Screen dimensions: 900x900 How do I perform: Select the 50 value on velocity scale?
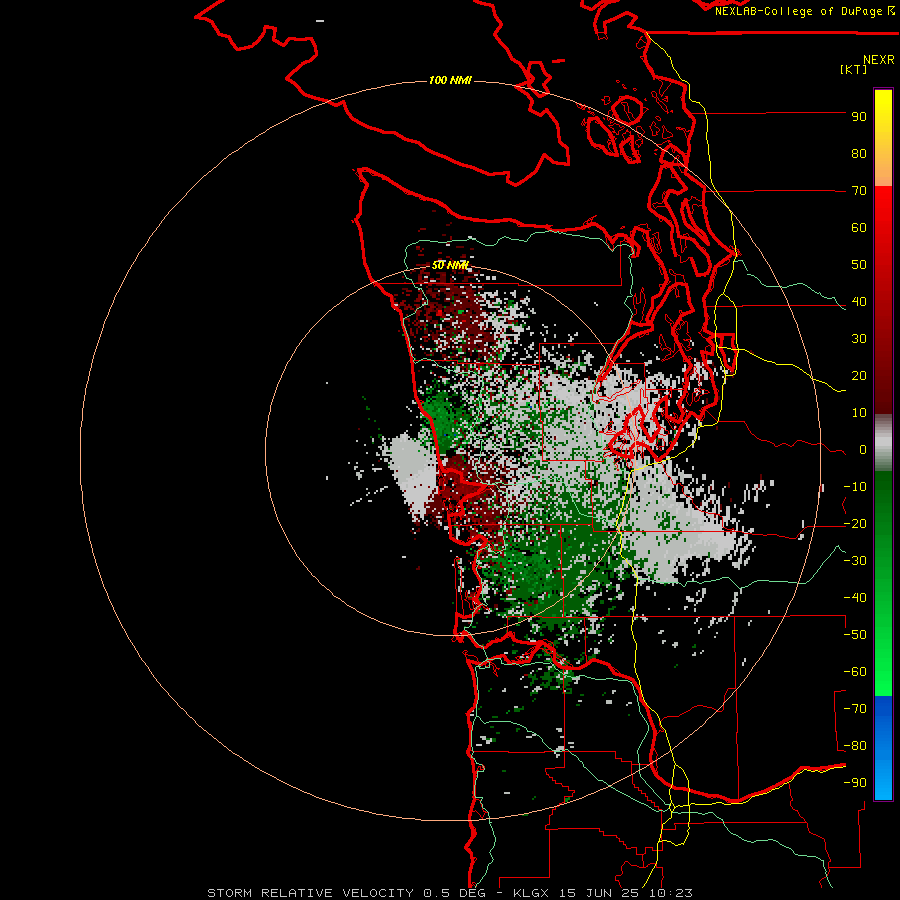(859, 265)
